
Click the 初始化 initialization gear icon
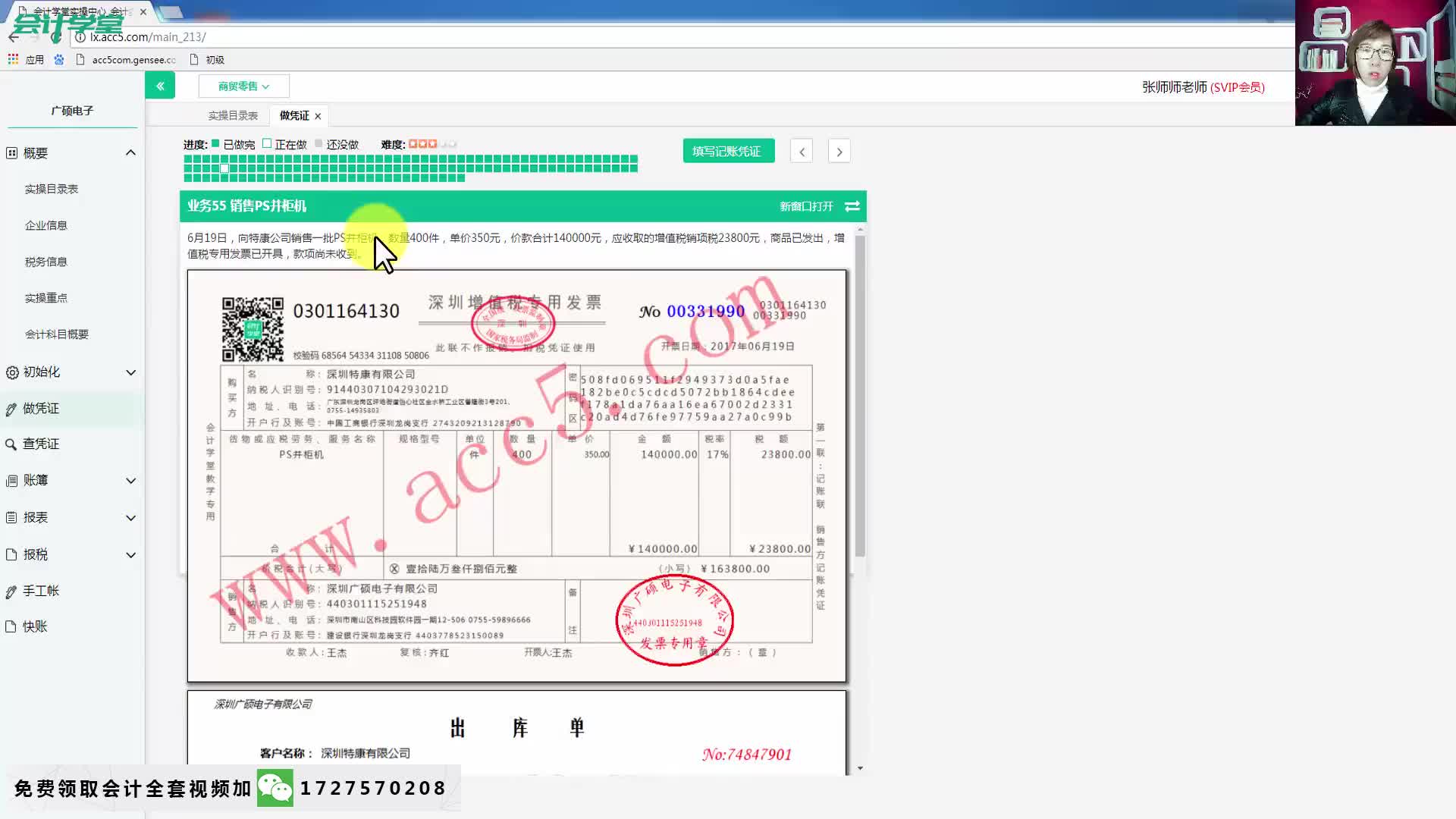11,372
